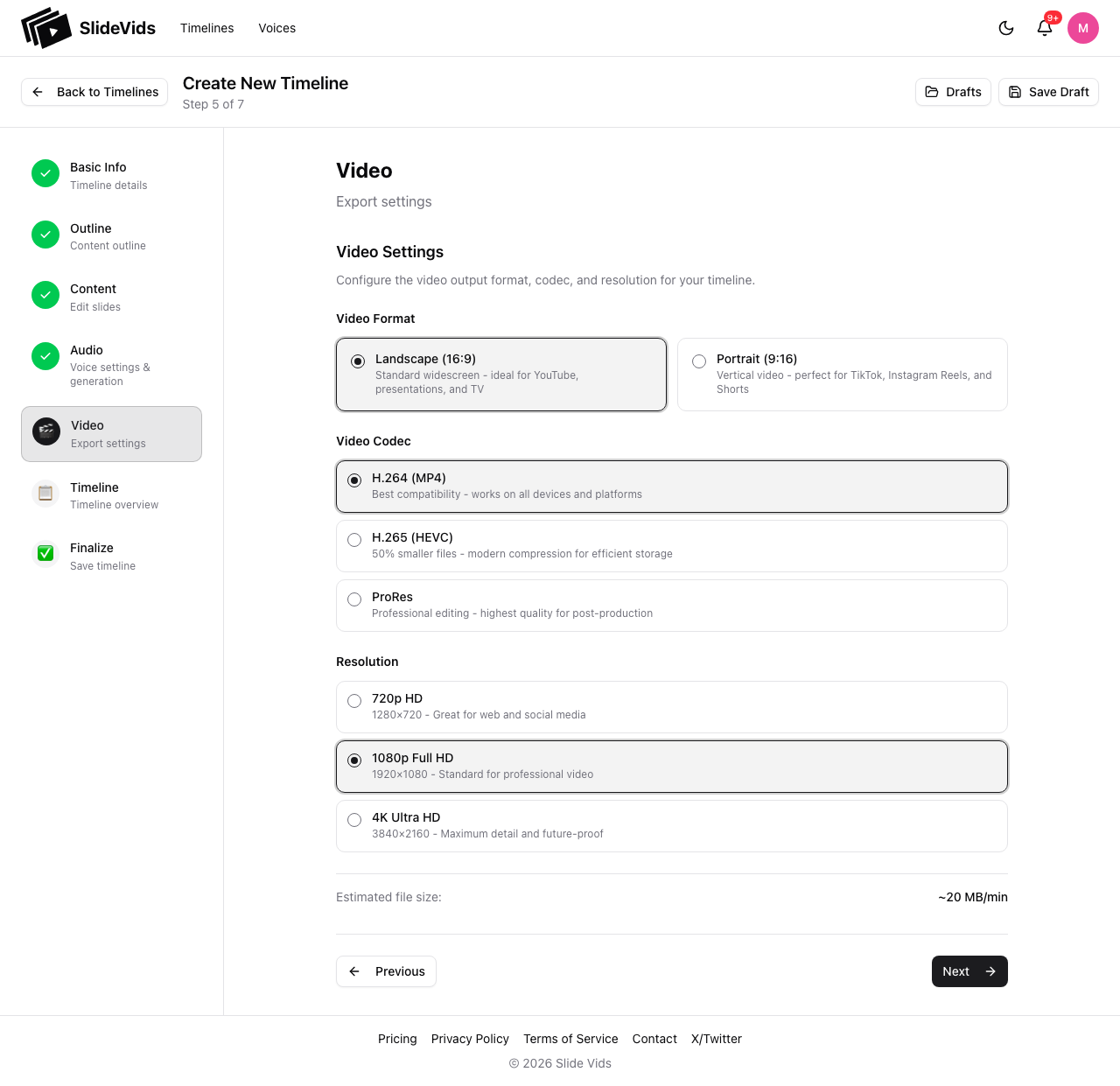
Task: Toggle dark mode via the moon icon
Action: point(1005,27)
